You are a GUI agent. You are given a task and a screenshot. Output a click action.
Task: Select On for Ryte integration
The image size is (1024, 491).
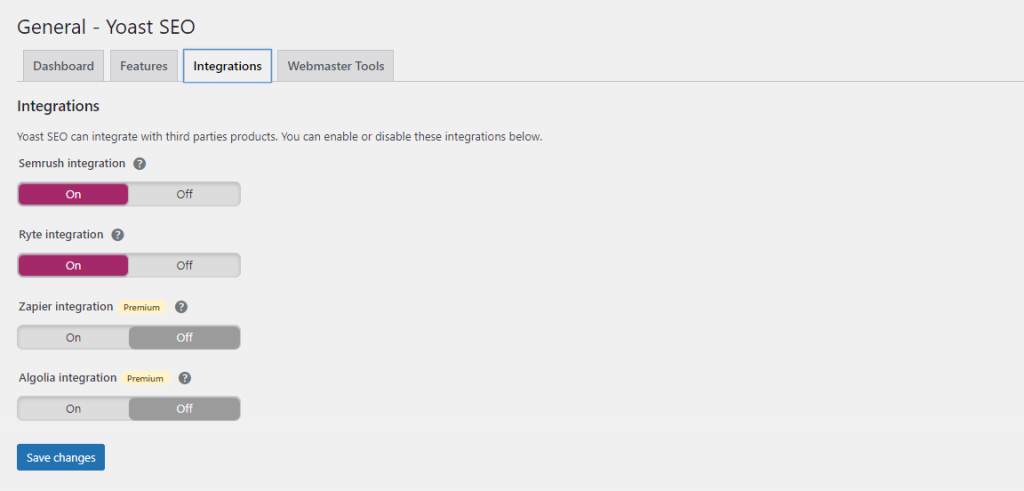(x=73, y=266)
